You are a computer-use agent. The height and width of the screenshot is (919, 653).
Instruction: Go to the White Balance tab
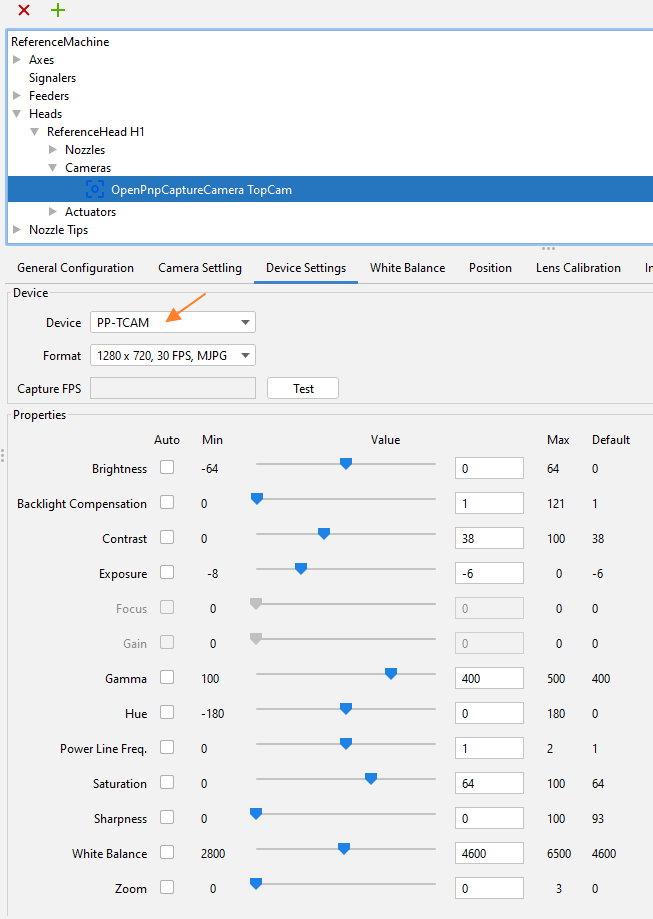[407, 268]
